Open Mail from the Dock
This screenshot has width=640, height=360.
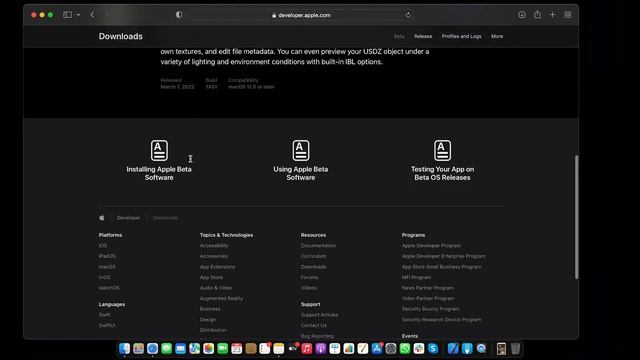[x=180, y=349]
